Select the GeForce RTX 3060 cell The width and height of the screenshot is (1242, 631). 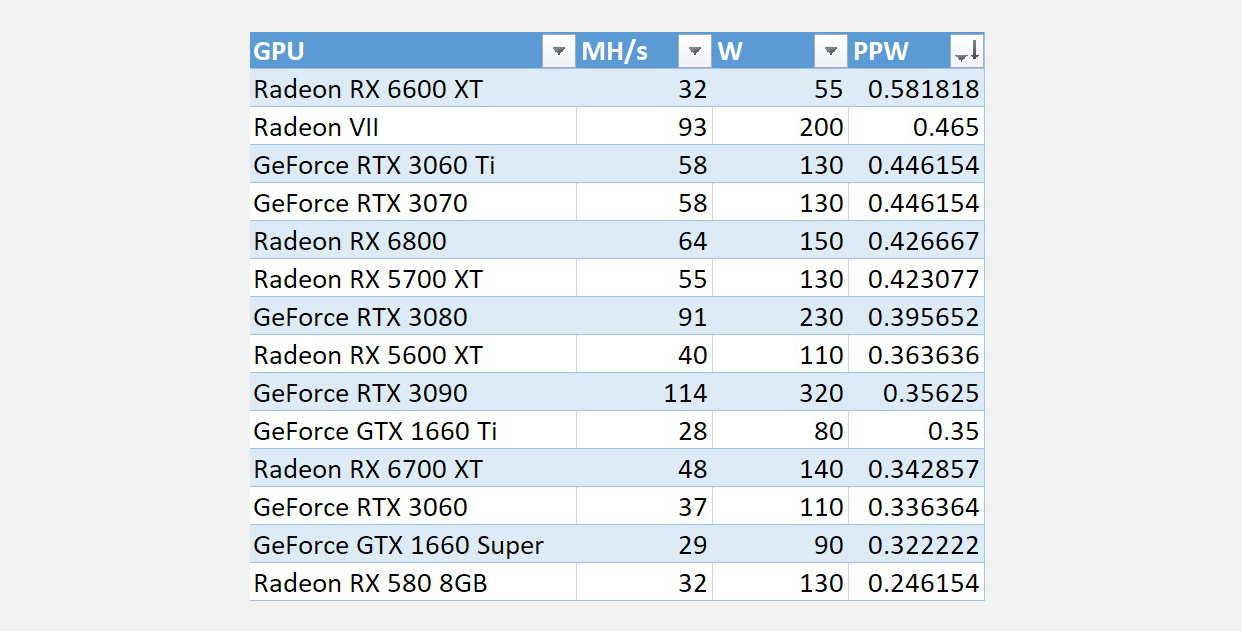tap(413, 507)
